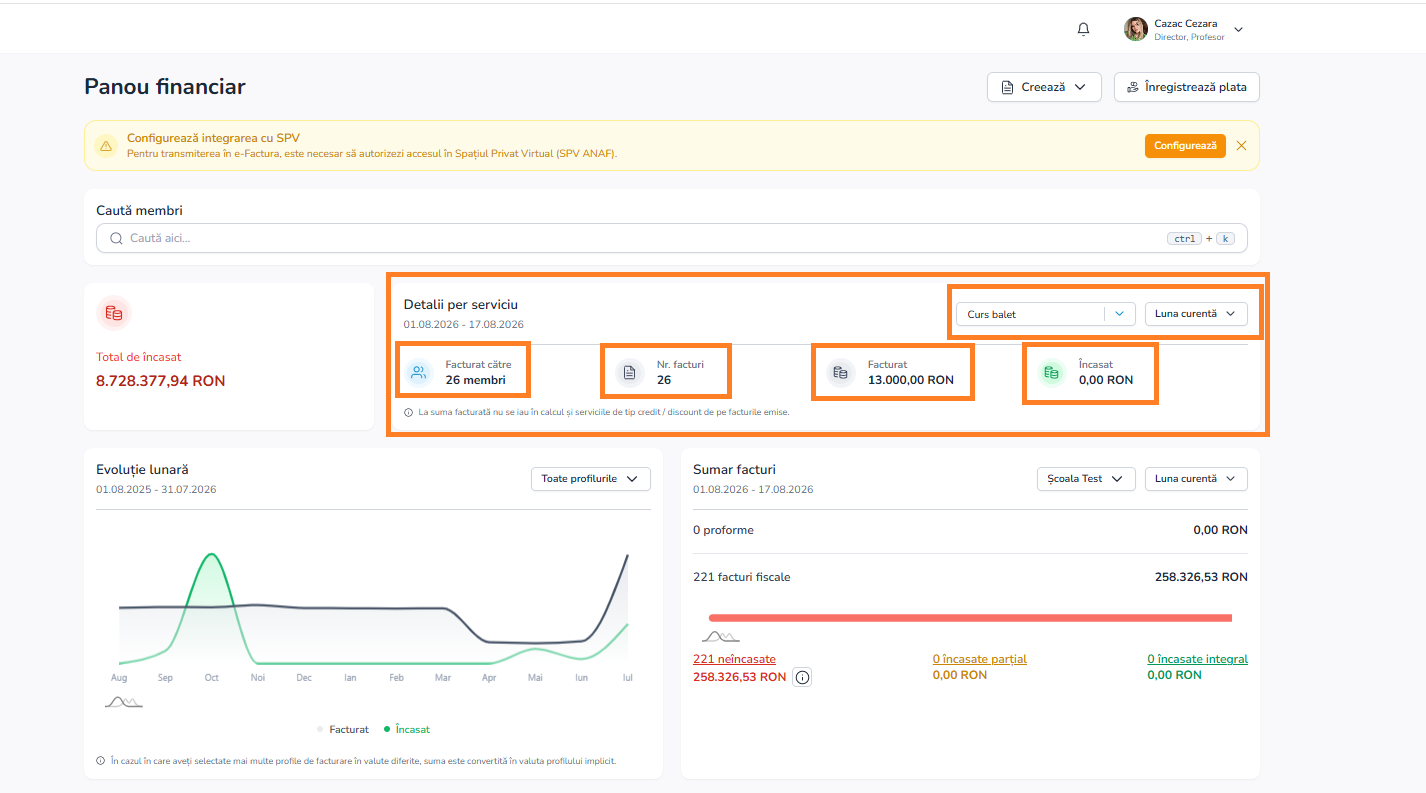Click the red Total de încasat coins icon
This screenshot has height=793, width=1426.
pyautogui.click(x=114, y=313)
